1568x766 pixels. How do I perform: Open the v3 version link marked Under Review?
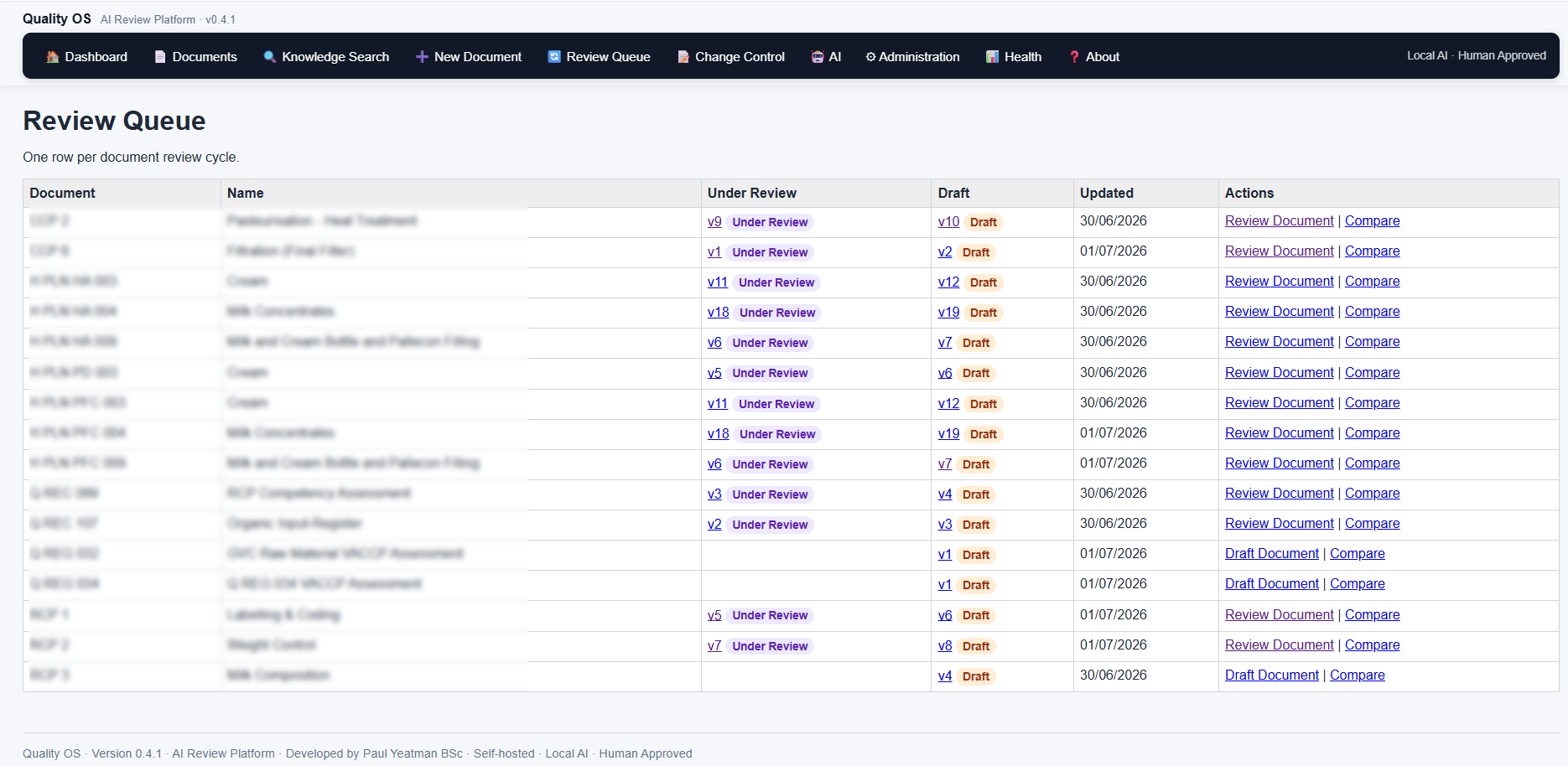pyautogui.click(x=714, y=494)
